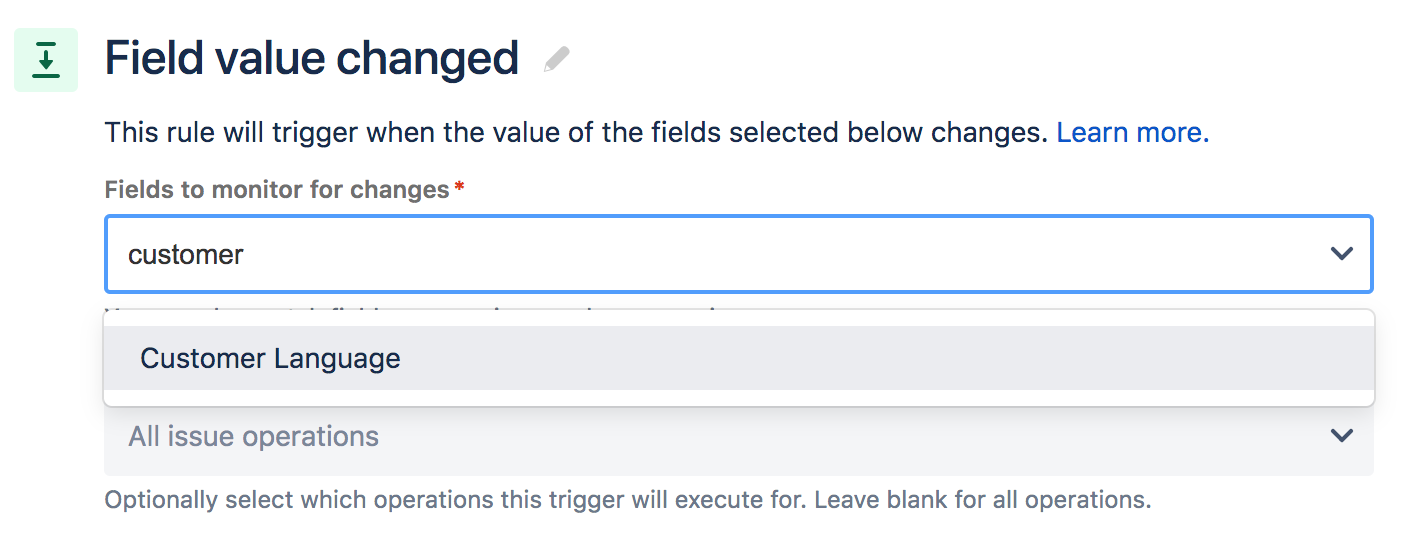
Task: Focus the field search box containing customer
Action: point(739,254)
